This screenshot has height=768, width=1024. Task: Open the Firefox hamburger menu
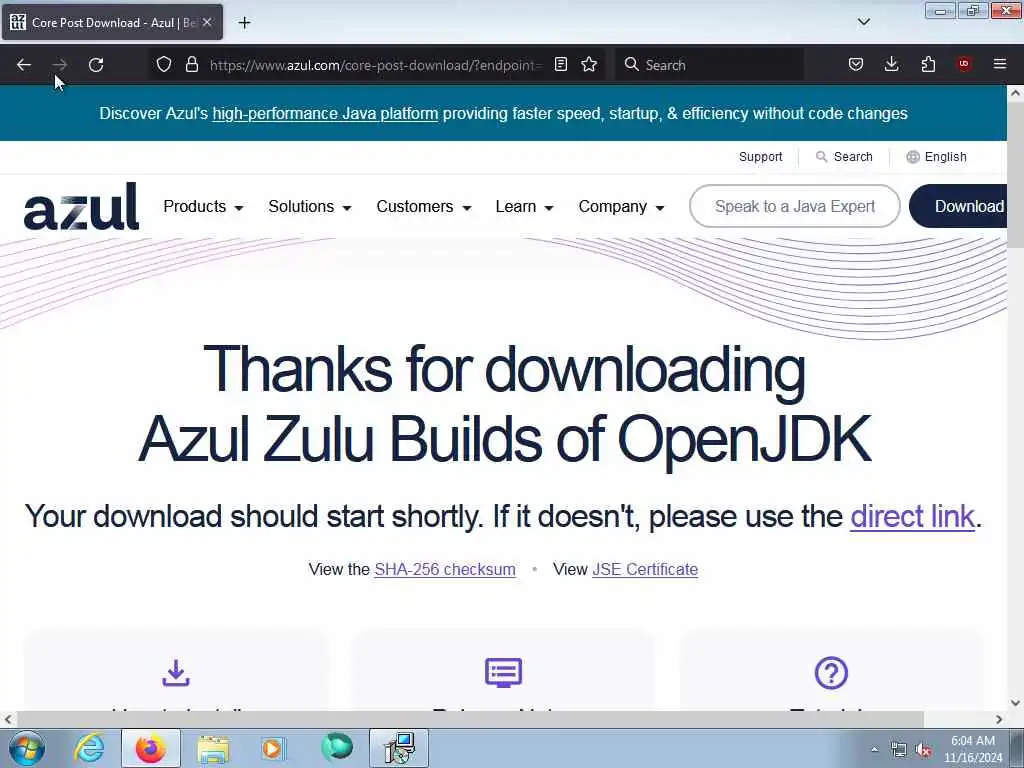coord(1000,64)
